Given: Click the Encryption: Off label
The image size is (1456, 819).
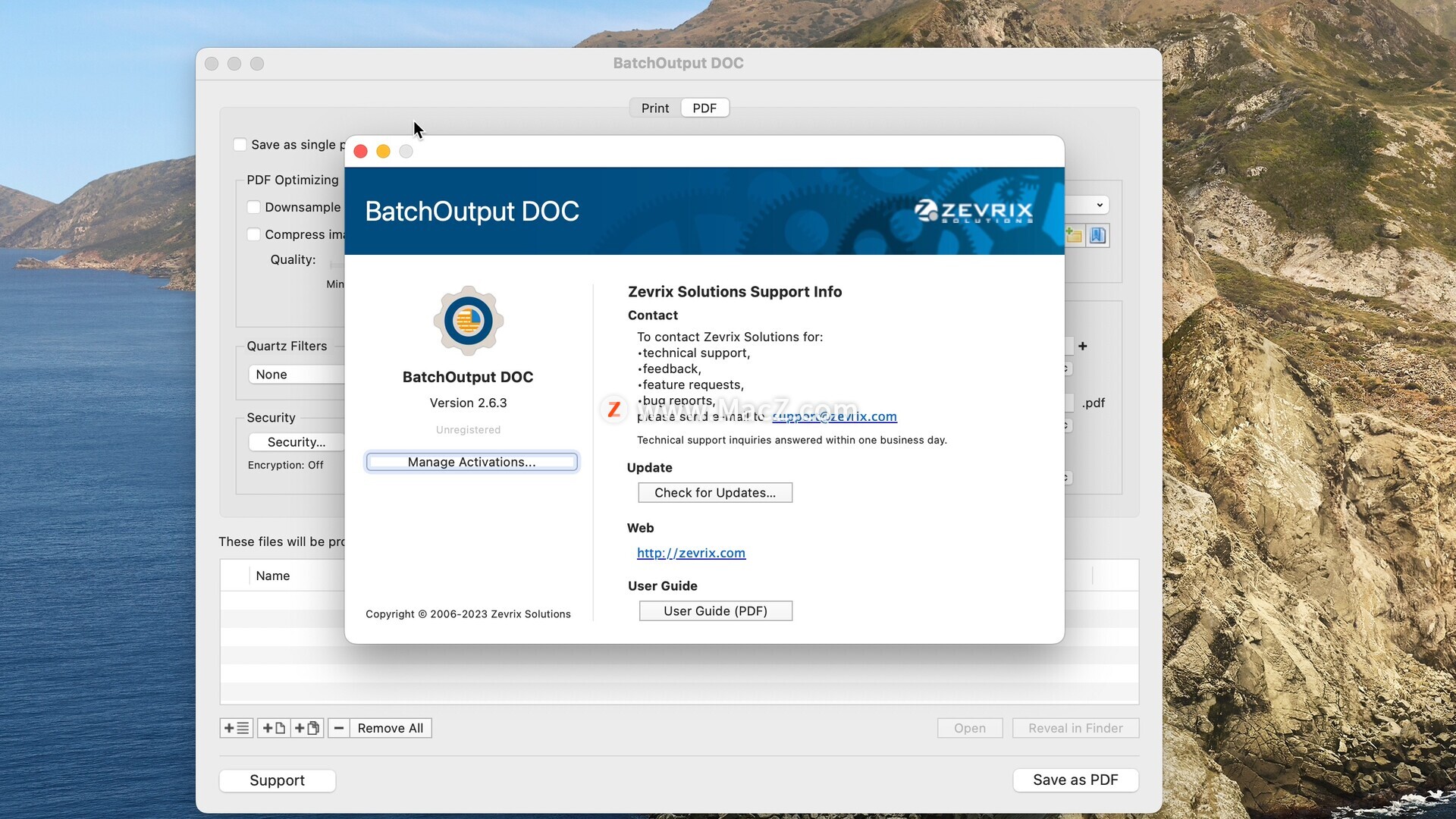Looking at the screenshot, I should [x=285, y=465].
